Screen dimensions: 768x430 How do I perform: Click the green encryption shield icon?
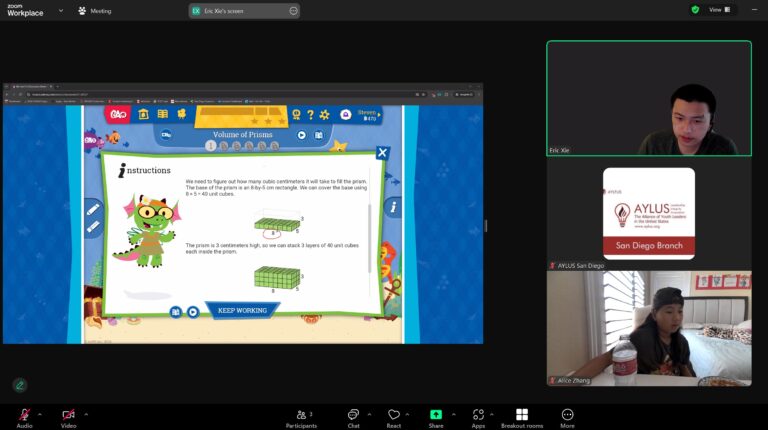click(695, 10)
